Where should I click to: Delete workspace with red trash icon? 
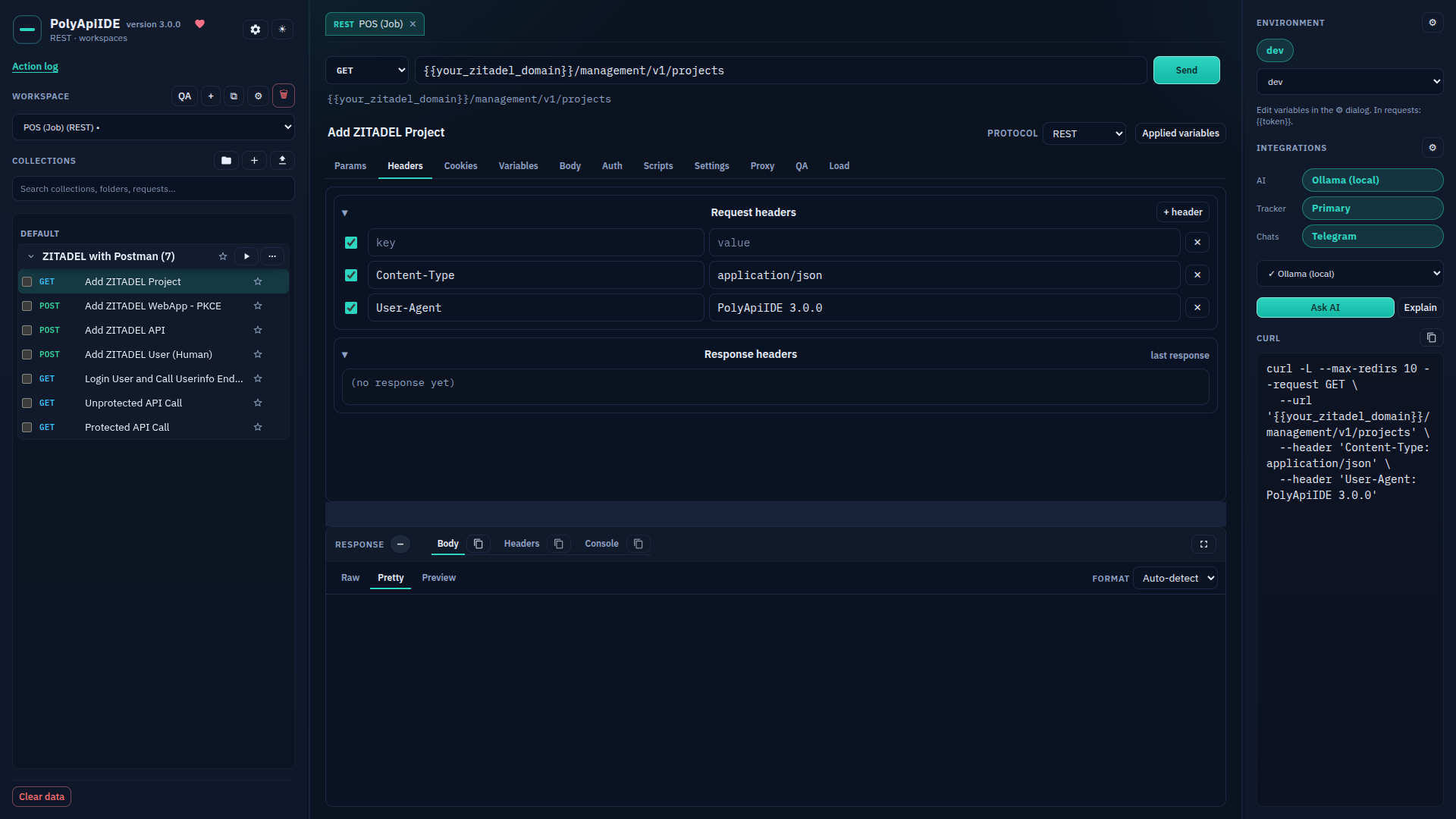pos(284,96)
